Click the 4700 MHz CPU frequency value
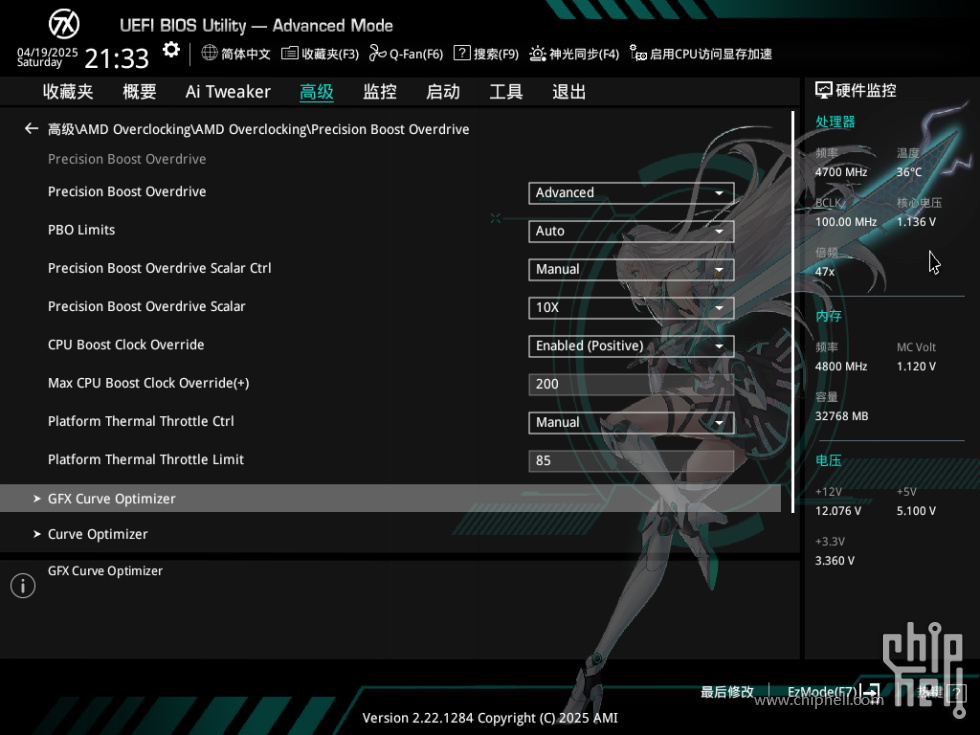The height and width of the screenshot is (735, 980). tap(841, 172)
